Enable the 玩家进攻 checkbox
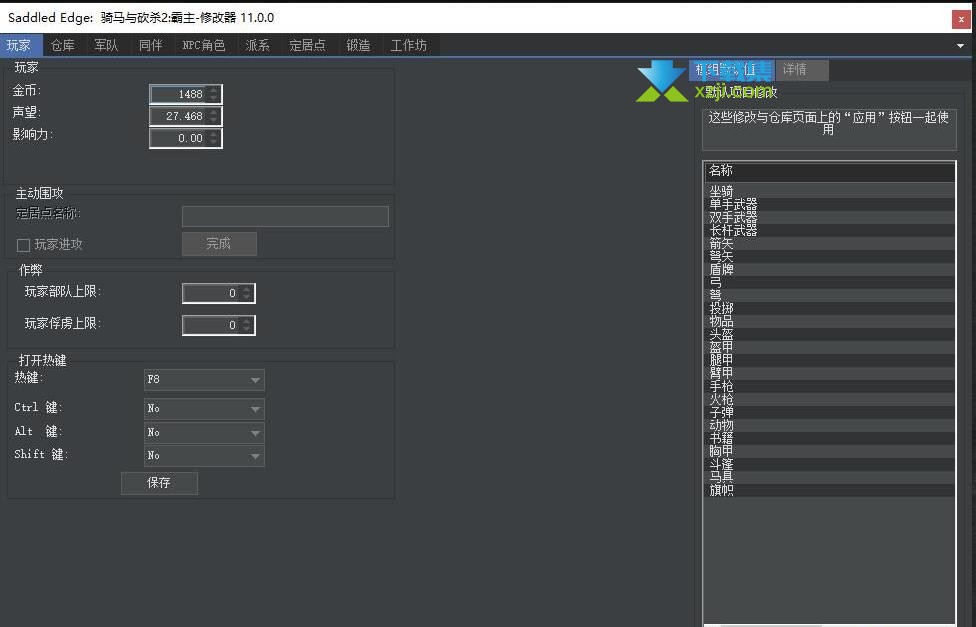The height and width of the screenshot is (627, 976). (x=24, y=245)
